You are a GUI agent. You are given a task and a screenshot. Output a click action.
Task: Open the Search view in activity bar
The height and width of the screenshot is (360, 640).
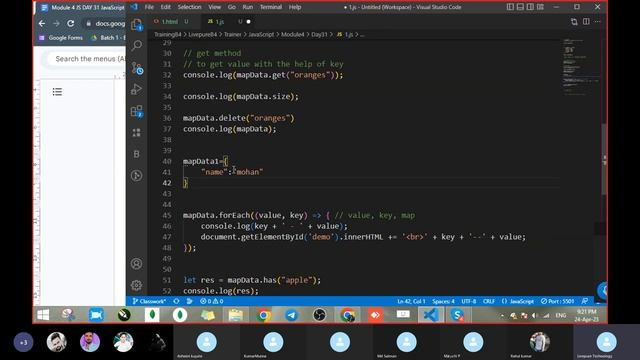click(137, 45)
